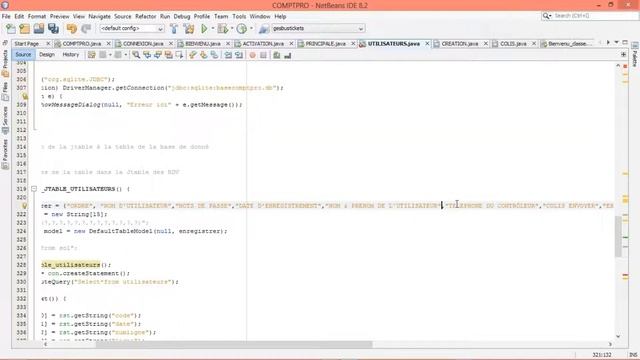Open the Palette side panel
Screen dimensions: 640x360
(635, 55)
